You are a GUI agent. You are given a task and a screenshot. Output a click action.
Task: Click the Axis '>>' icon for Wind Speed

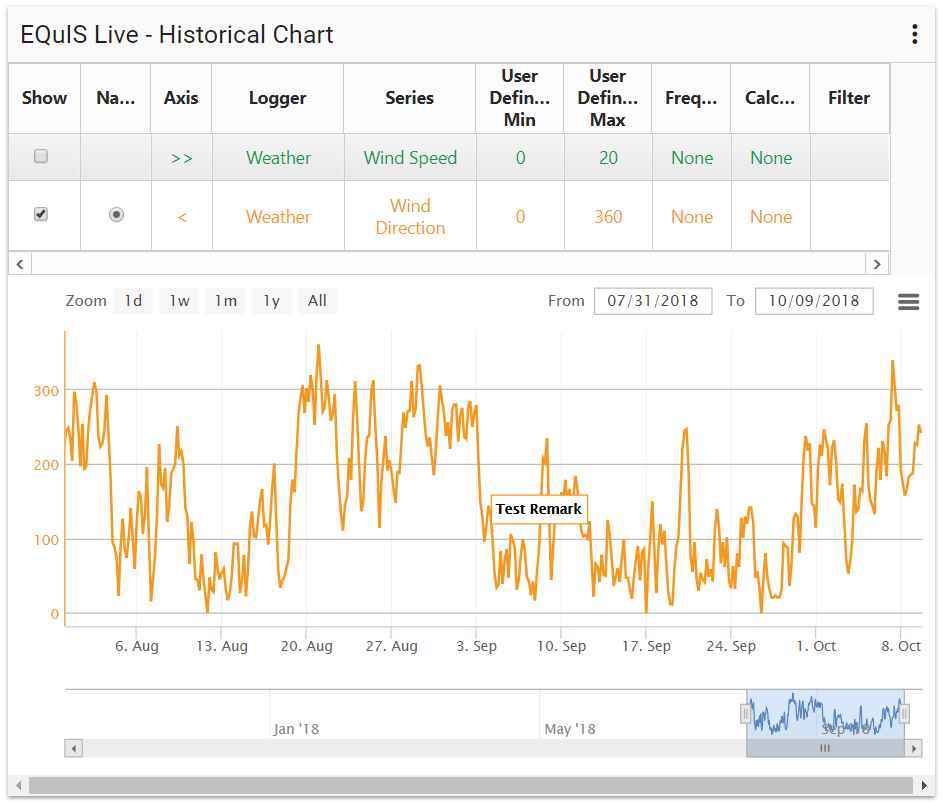[181, 157]
